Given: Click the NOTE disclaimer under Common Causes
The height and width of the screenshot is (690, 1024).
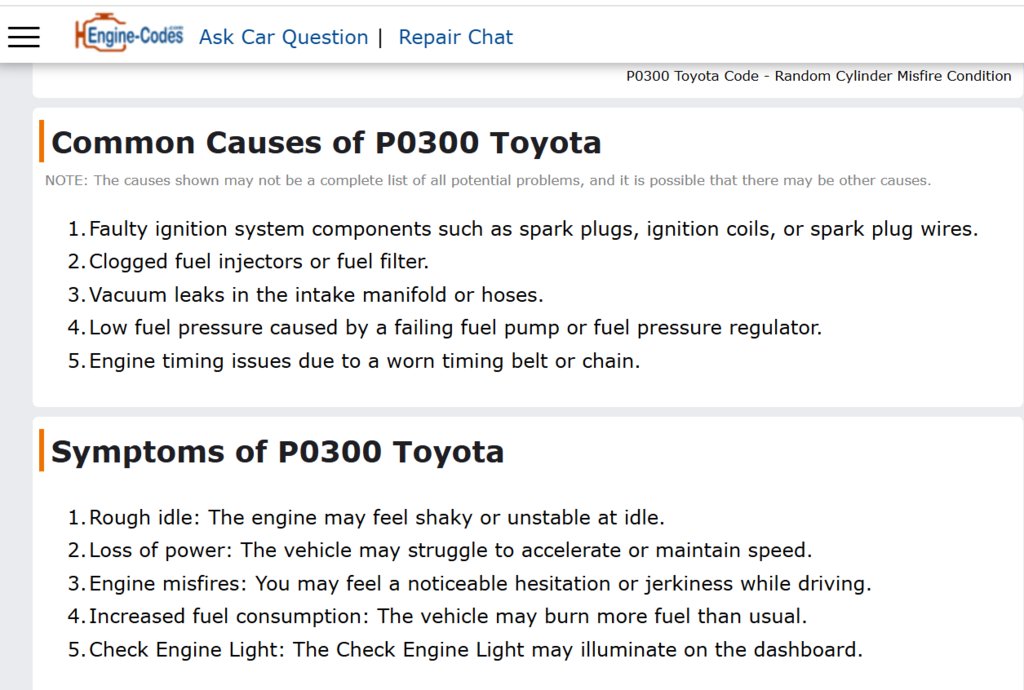Looking at the screenshot, I should point(488,180).
